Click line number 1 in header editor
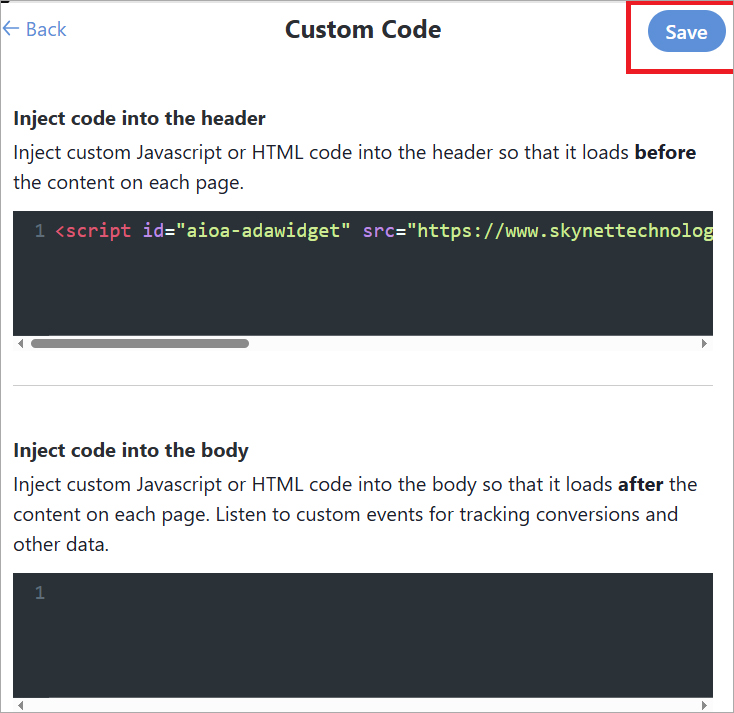Screen dimensions: 734x713 (x=39, y=231)
